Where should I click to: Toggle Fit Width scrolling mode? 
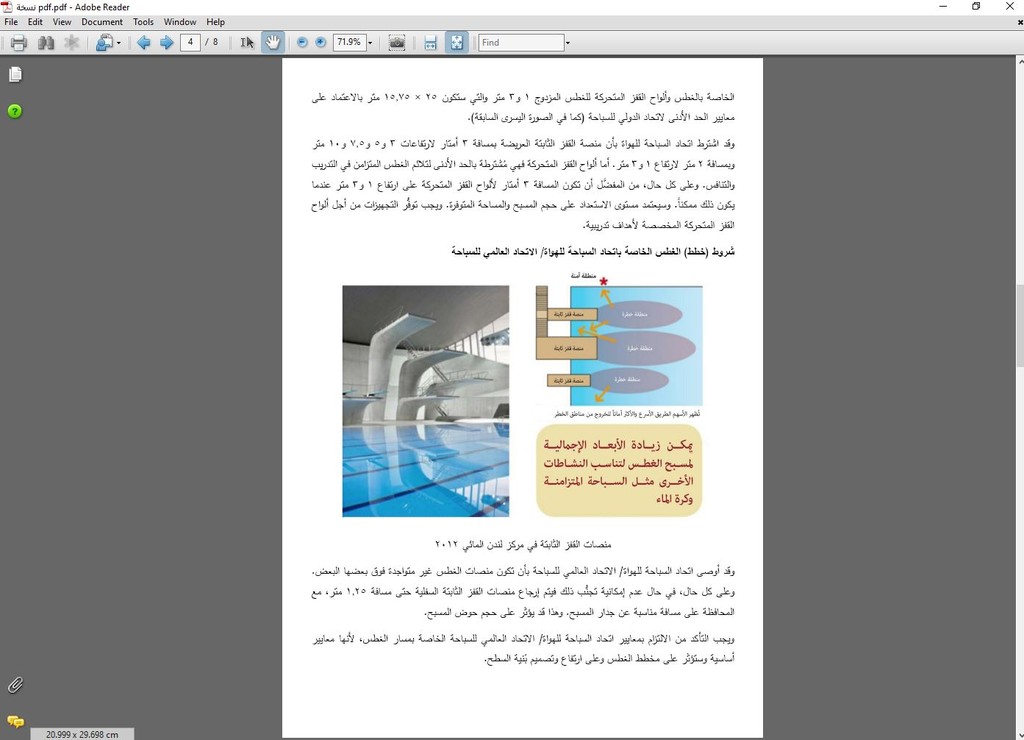tap(430, 43)
